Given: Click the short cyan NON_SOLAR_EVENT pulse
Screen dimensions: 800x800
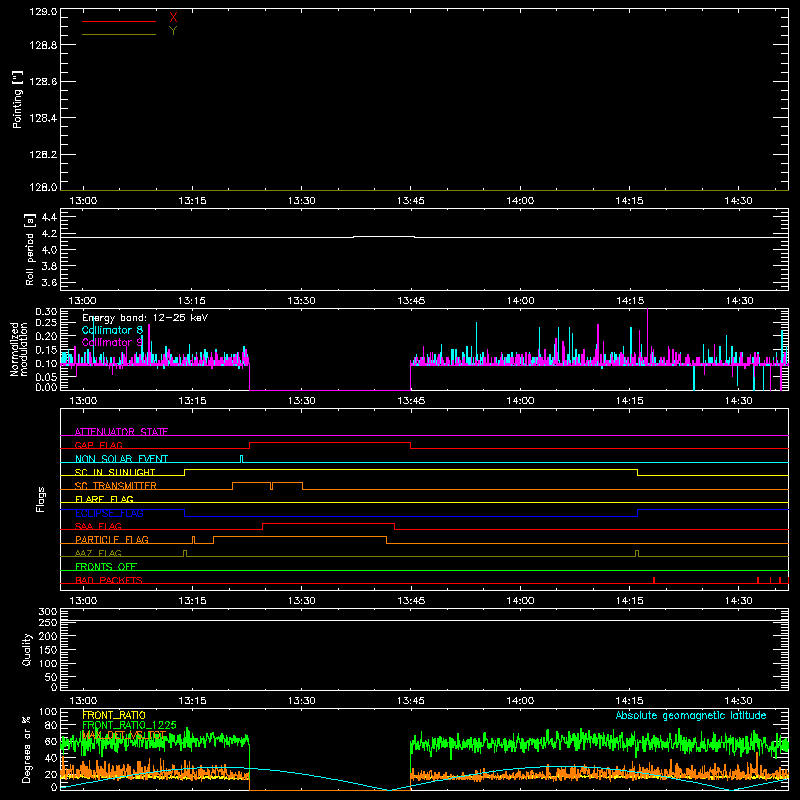Looking at the screenshot, I should tap(241, 459).
